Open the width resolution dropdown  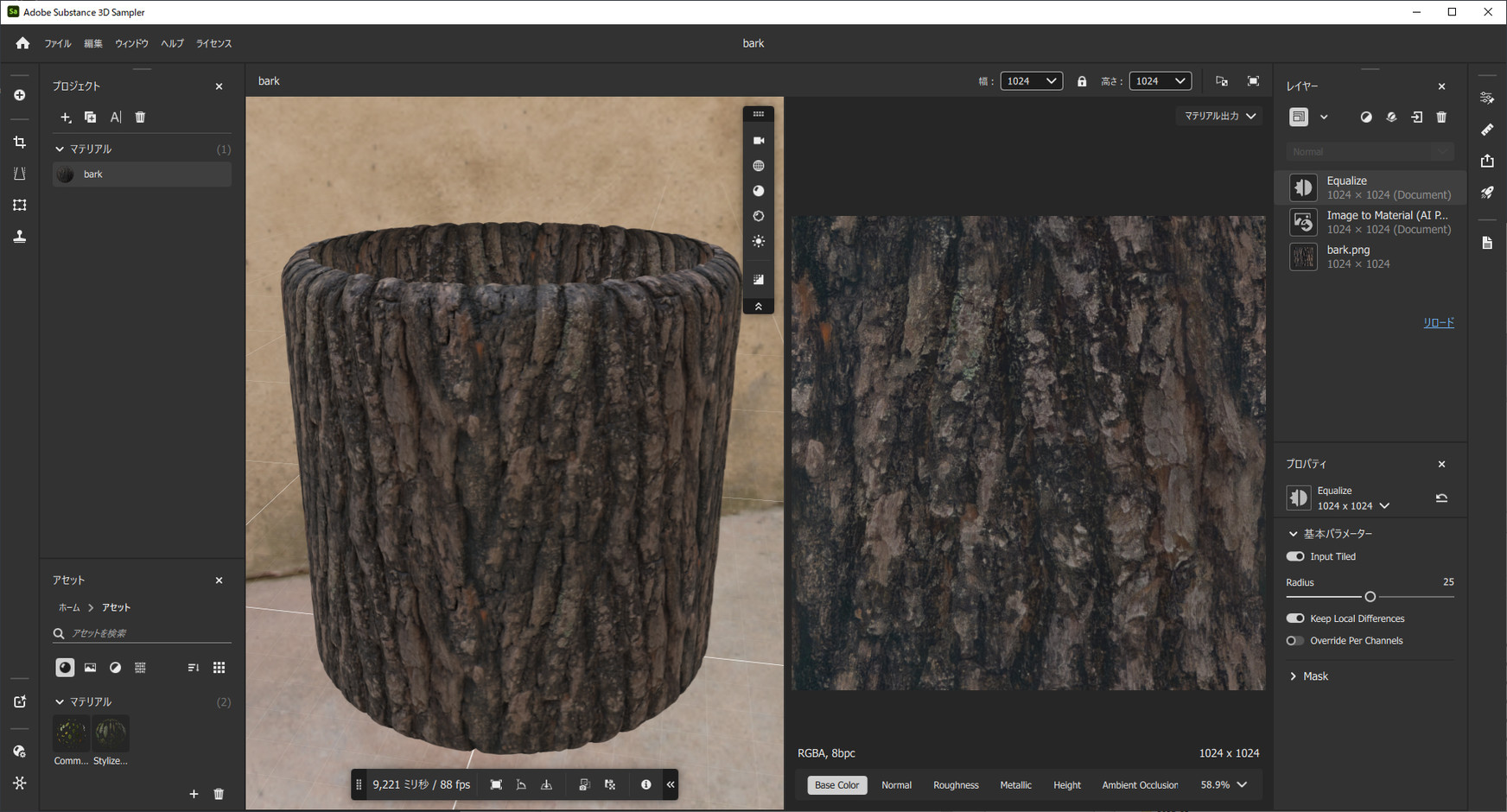pyautogui.click(x=1032, y=81)
